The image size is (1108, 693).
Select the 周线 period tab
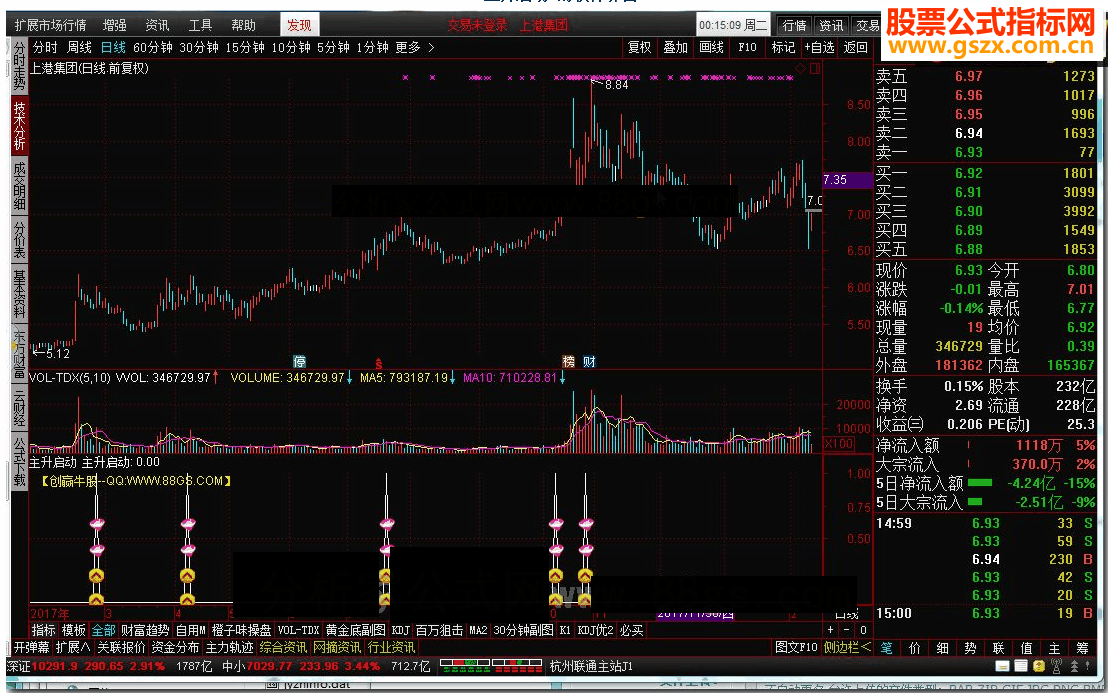[79, 47]
